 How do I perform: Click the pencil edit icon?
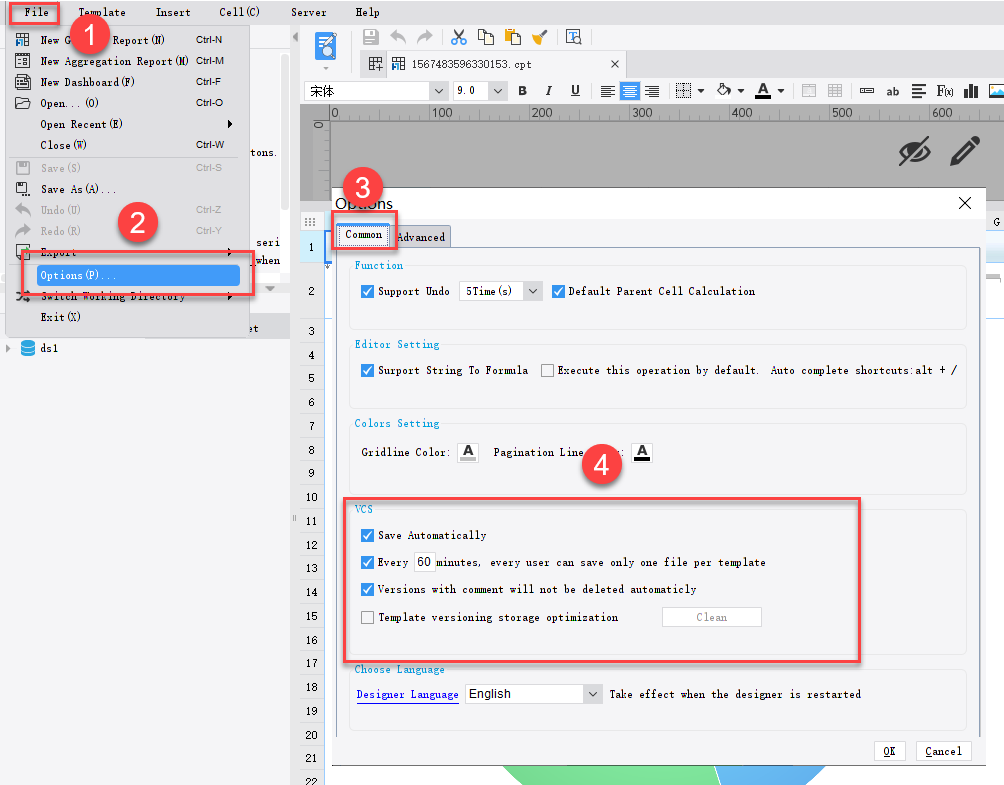click(965, 150)
